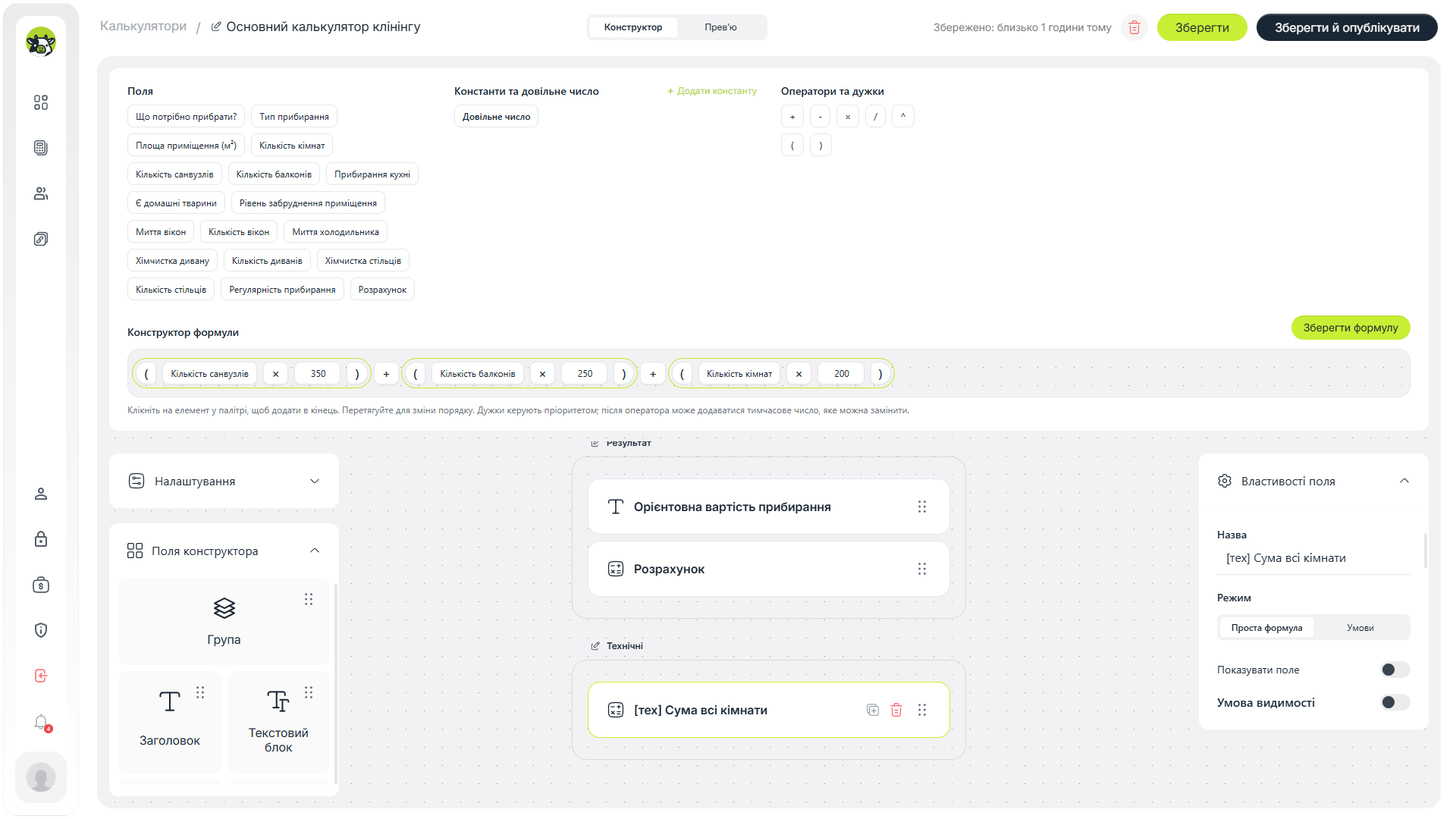Add the division operator from the palette
This screenshot has width=1456, height=819.
point(875,117)
